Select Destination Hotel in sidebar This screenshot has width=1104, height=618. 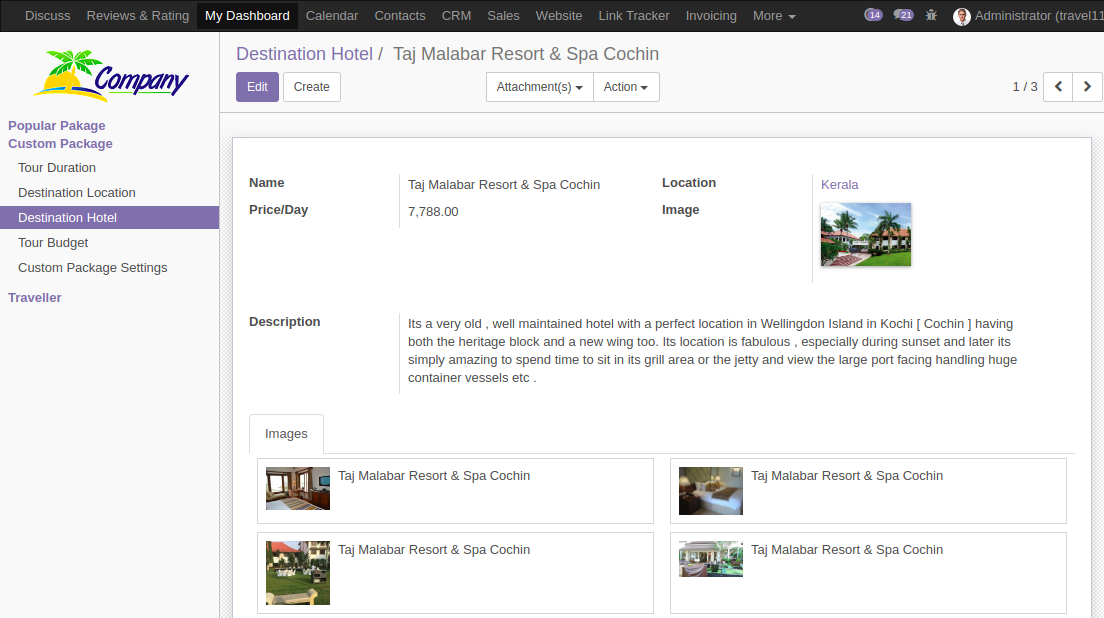tap(109, 217)
